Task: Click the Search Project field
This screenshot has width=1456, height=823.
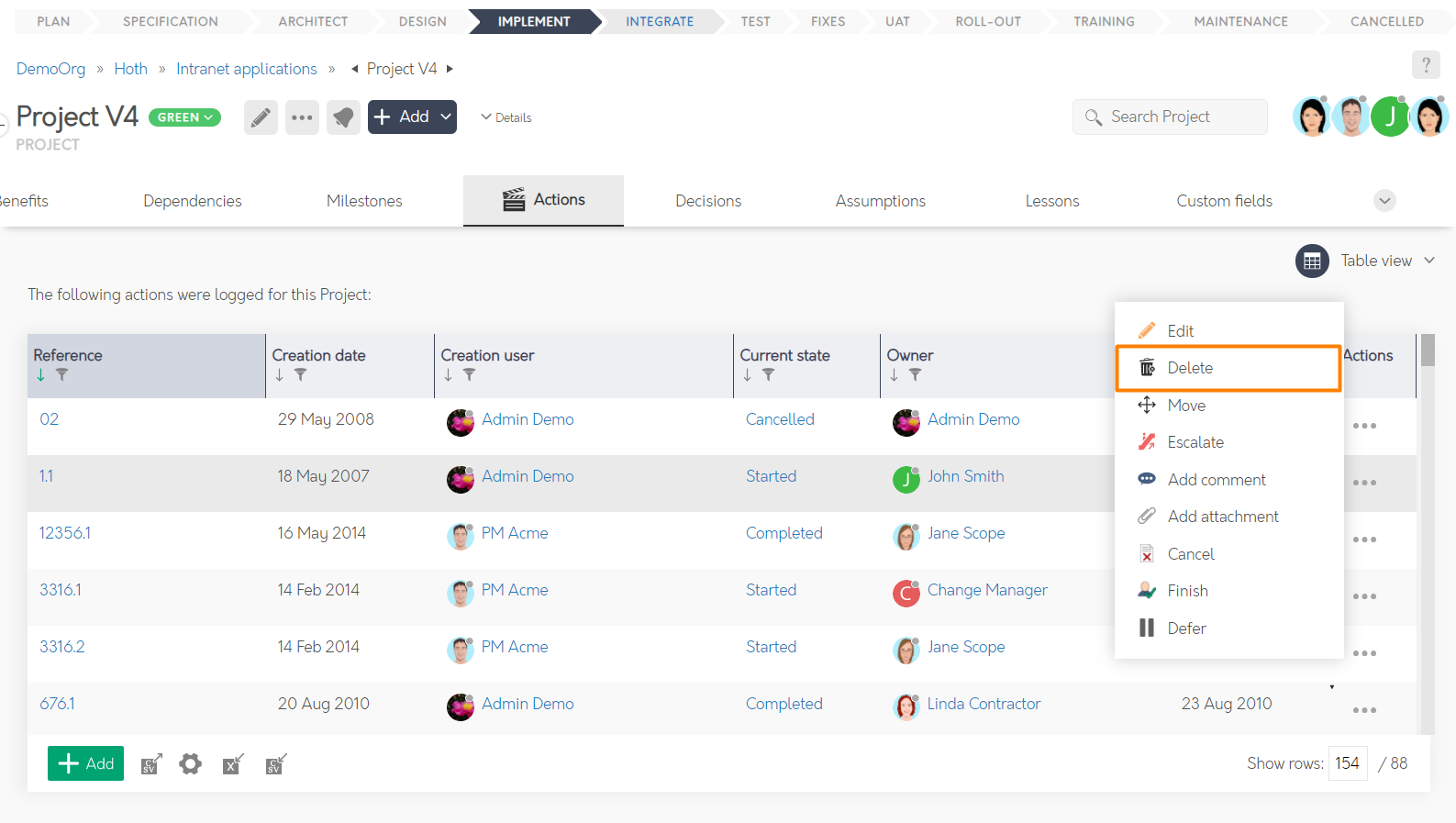Action: coord(1170,117)
